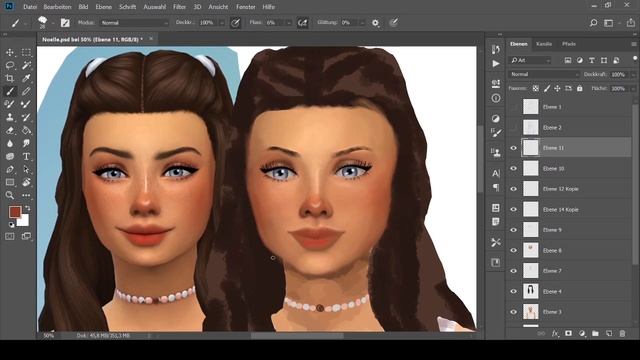The width and height of the screenshot is (640, 360).
Task: Toggle lock all padlock
Action: [580, 88]
